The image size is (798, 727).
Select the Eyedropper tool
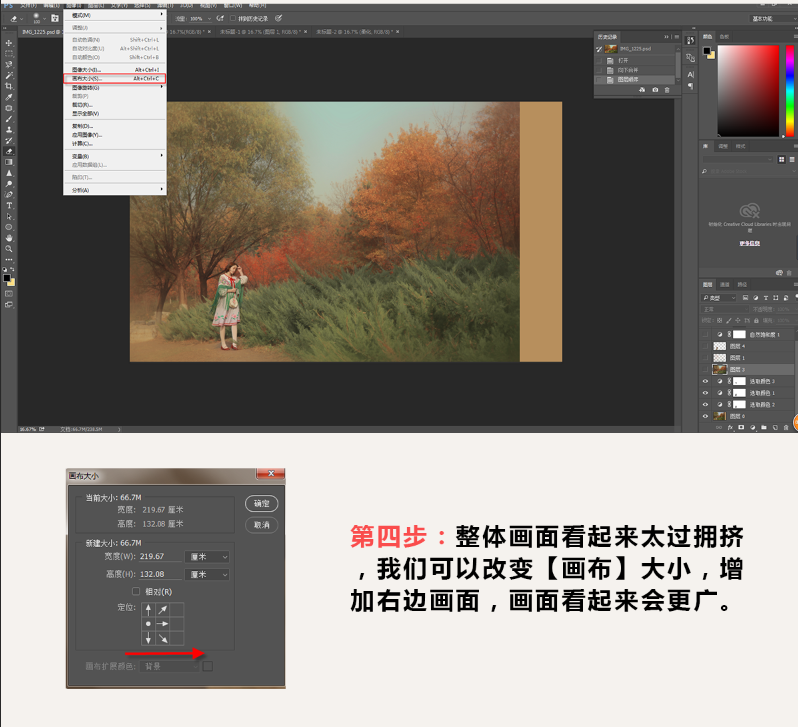(9, 97)
